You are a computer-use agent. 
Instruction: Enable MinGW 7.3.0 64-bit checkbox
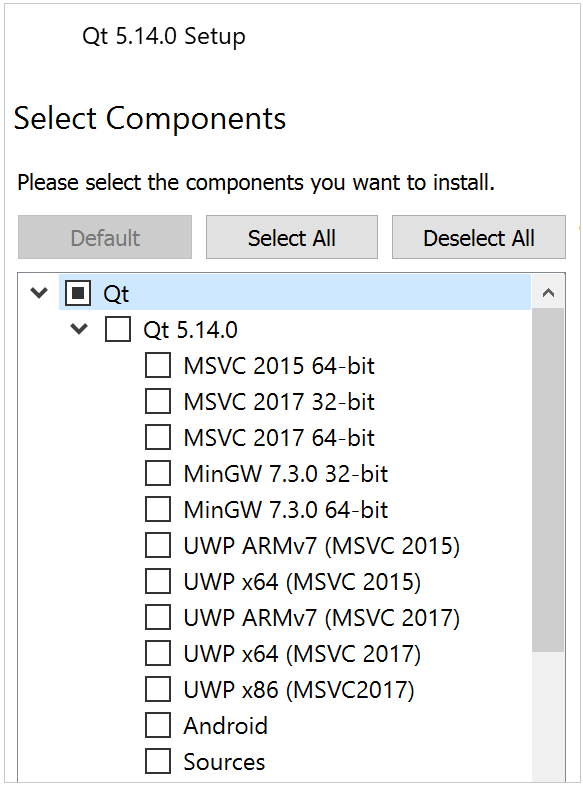[158, 509]
